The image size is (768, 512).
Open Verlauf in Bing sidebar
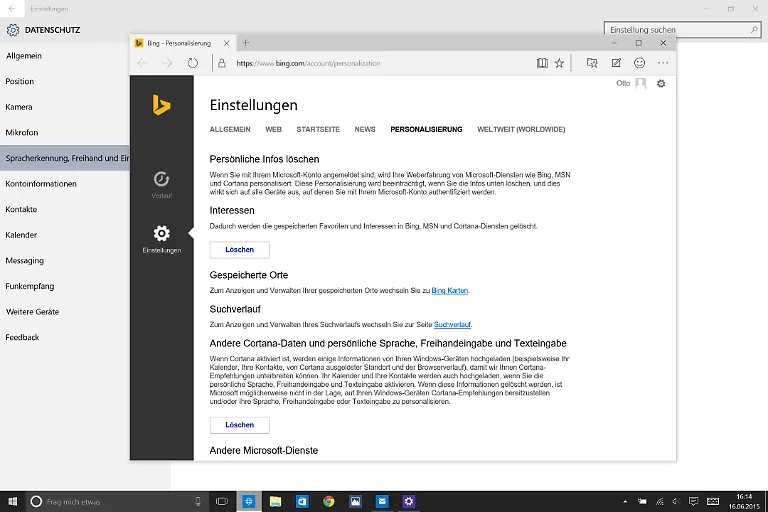(x=161, y=184)
